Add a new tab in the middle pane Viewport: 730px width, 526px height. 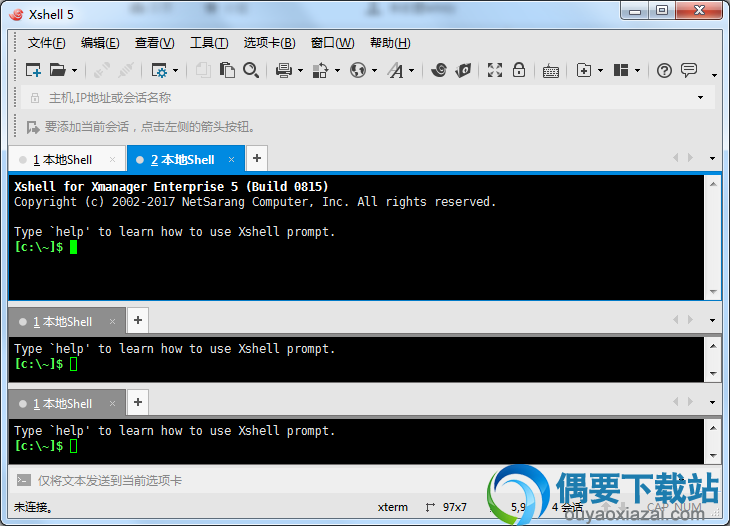[138, 320]
